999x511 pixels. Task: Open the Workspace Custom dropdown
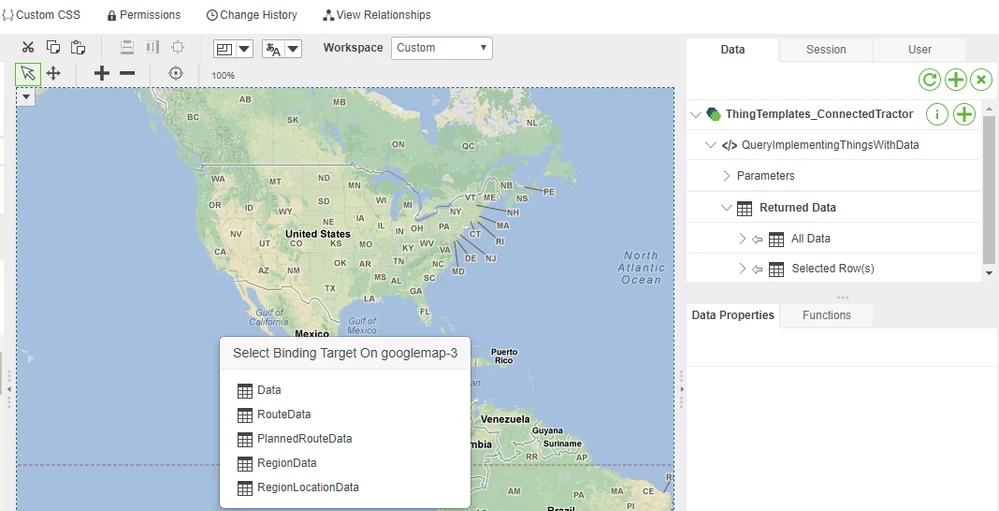click(442, 48)
